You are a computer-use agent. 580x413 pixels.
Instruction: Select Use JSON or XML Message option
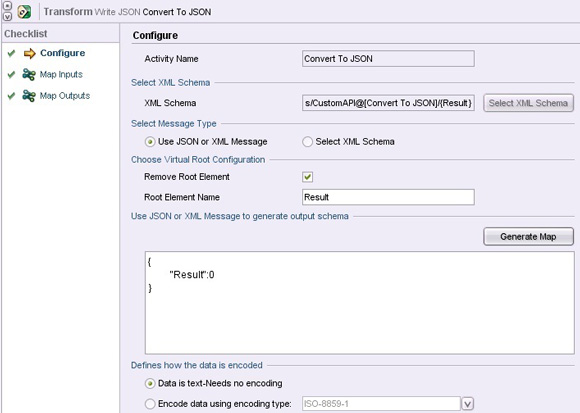pyautogui.click(x=150, y=142)
